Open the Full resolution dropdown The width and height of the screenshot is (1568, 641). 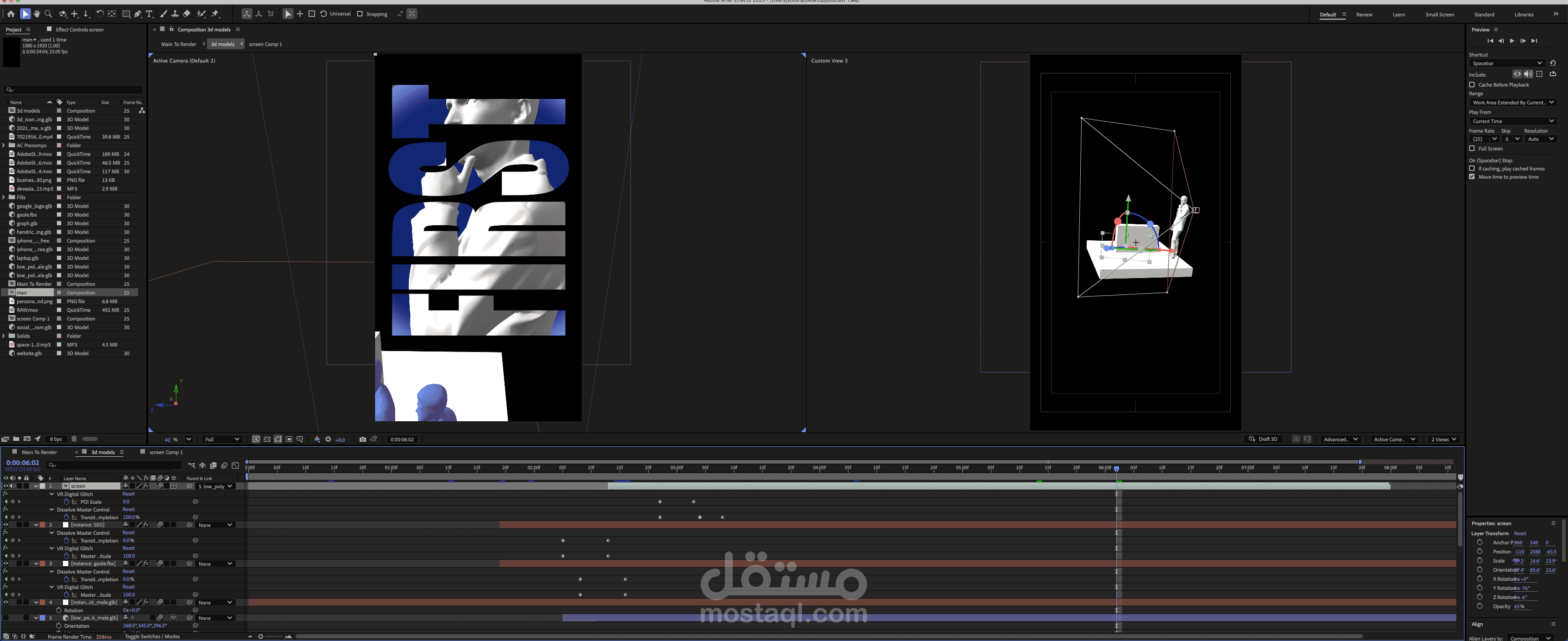pyautogui.click(x=222, y=439)
